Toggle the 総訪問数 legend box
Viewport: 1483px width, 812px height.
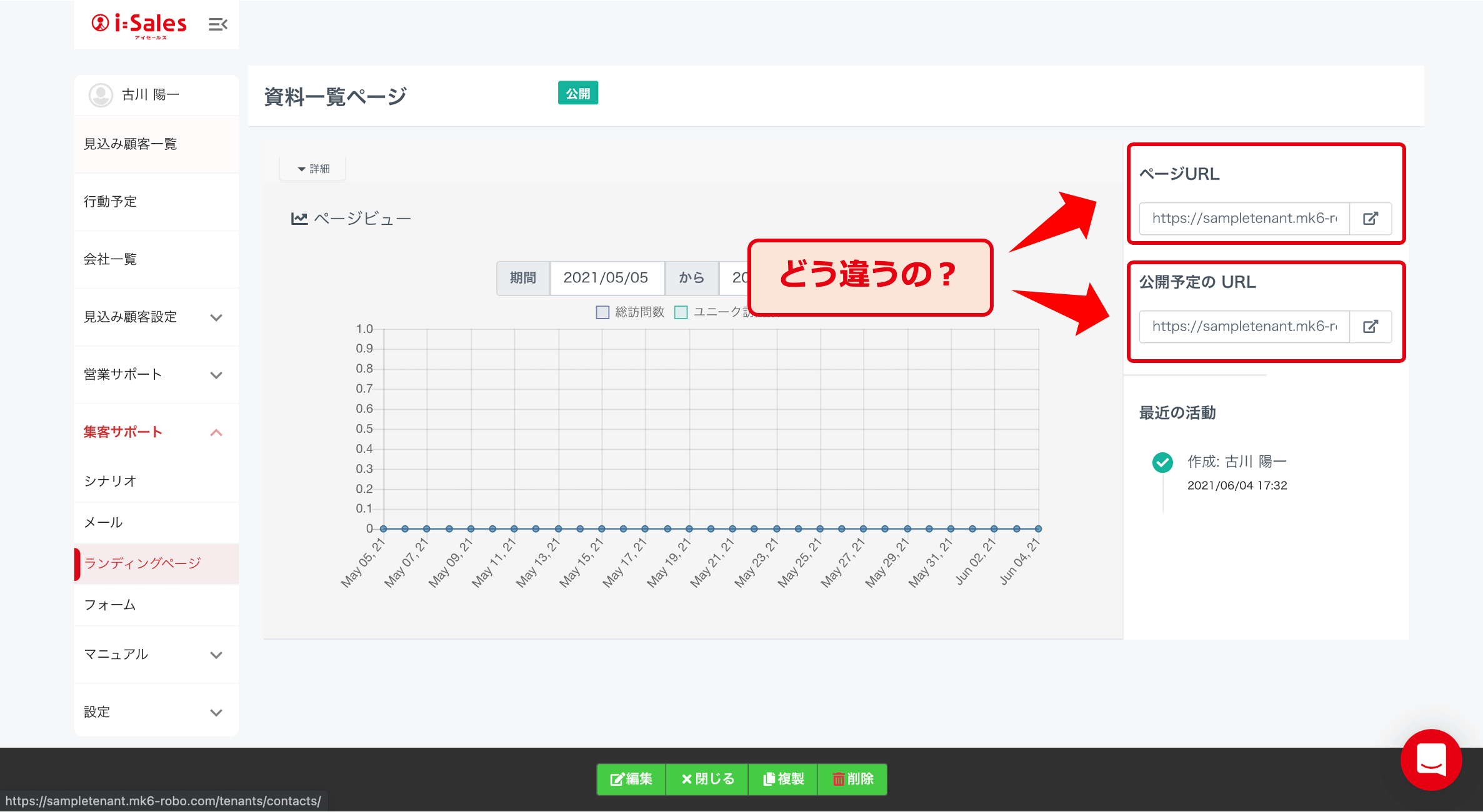coord(602,312)
